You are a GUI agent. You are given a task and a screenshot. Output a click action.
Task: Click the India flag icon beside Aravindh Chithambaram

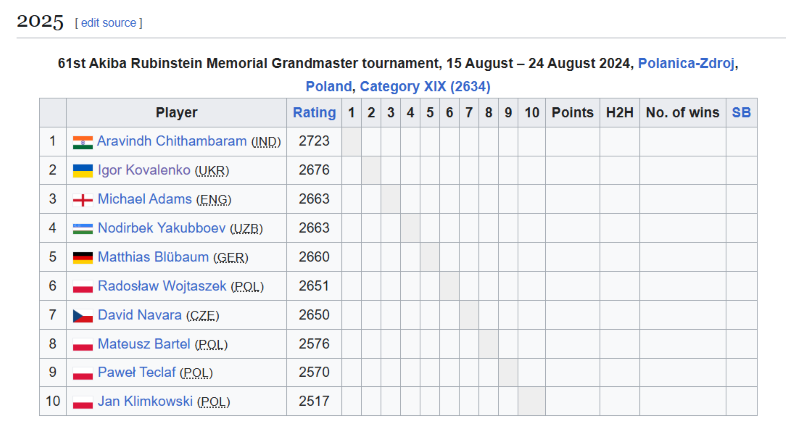(83, 142)
